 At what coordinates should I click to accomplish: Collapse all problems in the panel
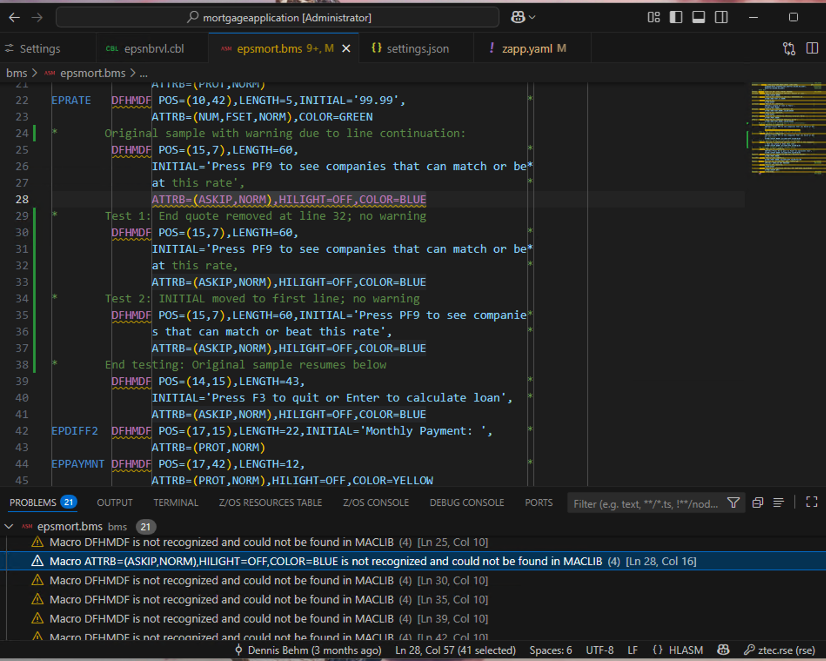click(x=758, y=503)
